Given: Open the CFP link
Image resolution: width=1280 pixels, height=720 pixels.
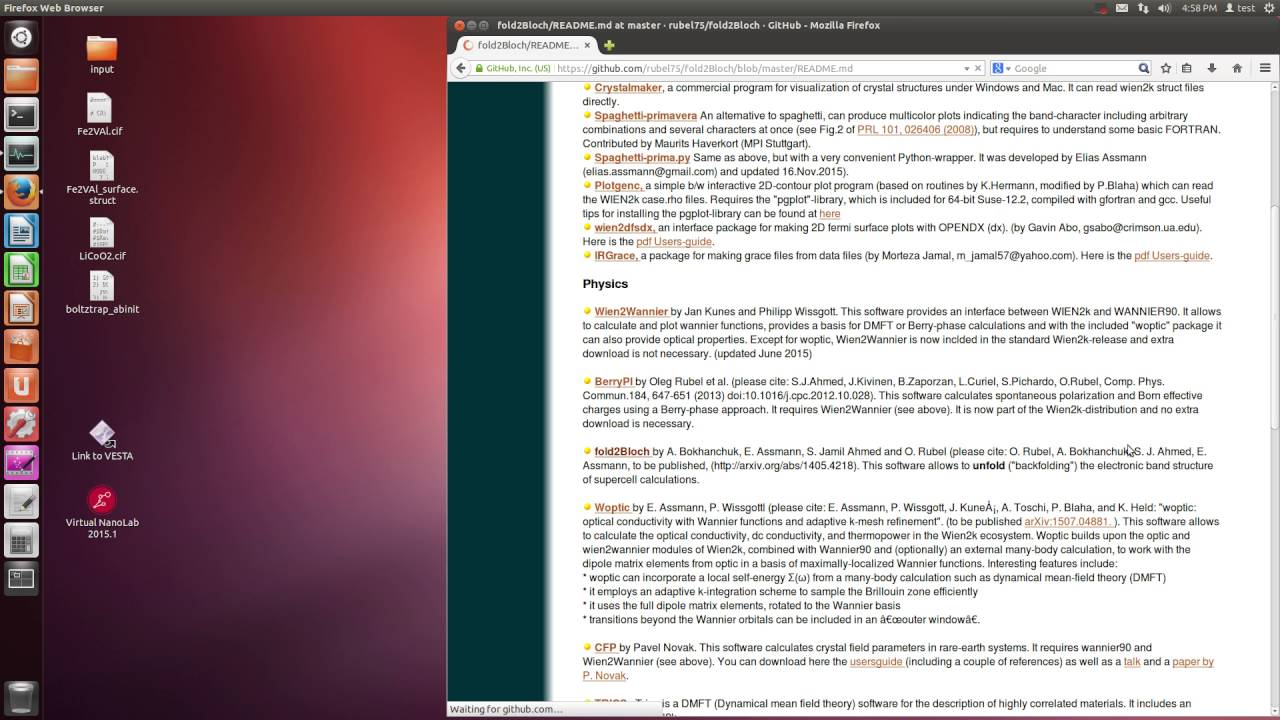Looking at the screenshot, I should click(605, 648).
